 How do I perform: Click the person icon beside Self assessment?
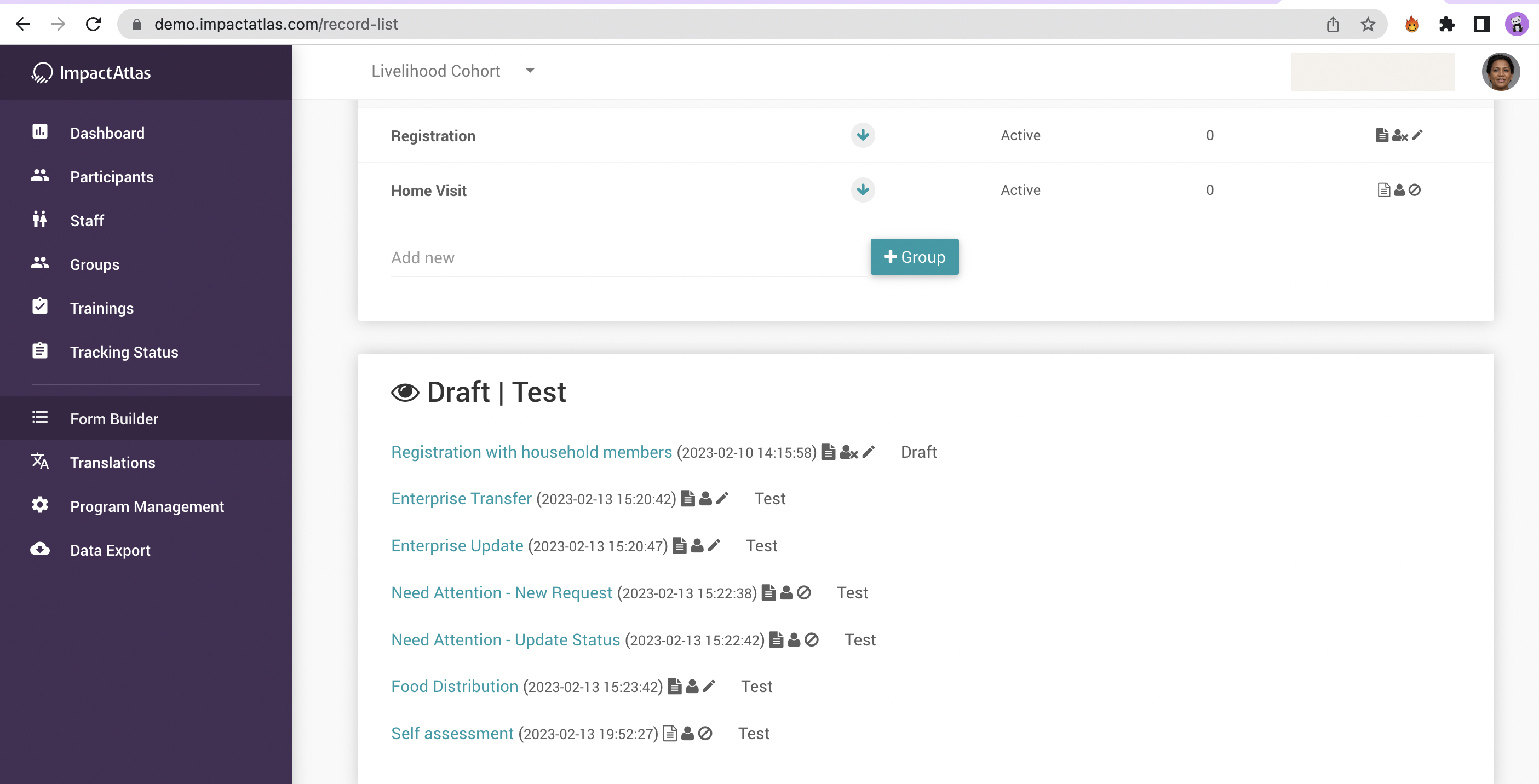[688, 733]
